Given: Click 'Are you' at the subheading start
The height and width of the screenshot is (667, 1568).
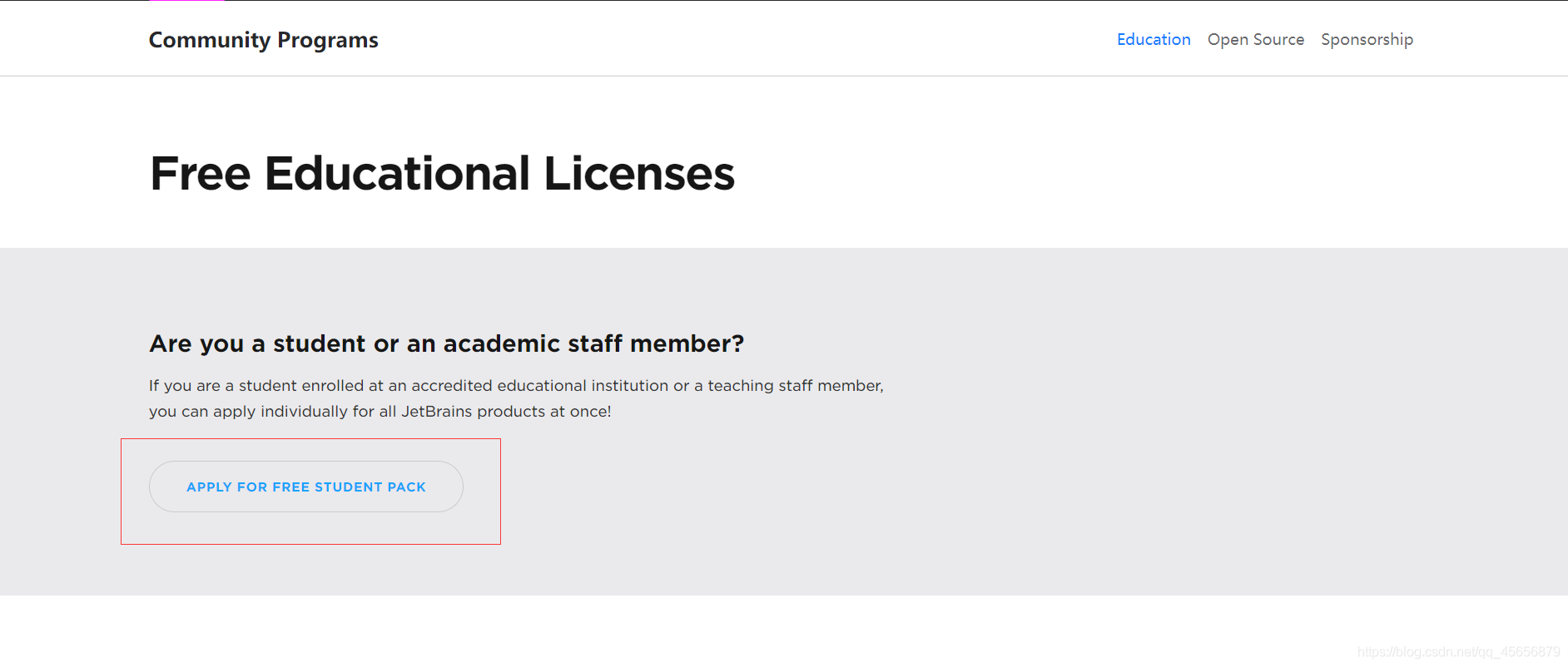Looking at the screenshot, I should click(196, 343).
